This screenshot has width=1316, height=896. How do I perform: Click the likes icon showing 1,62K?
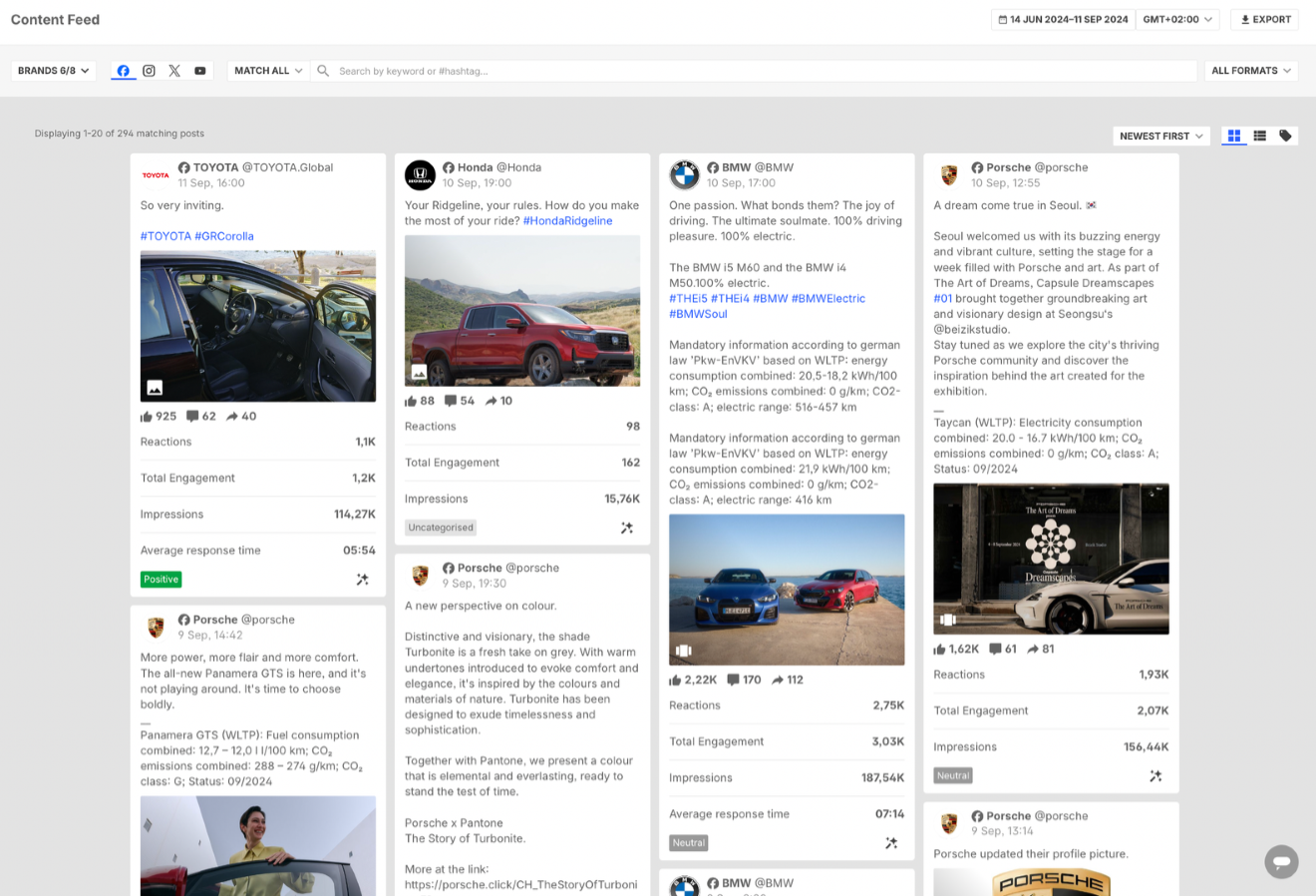pos(939,649)
